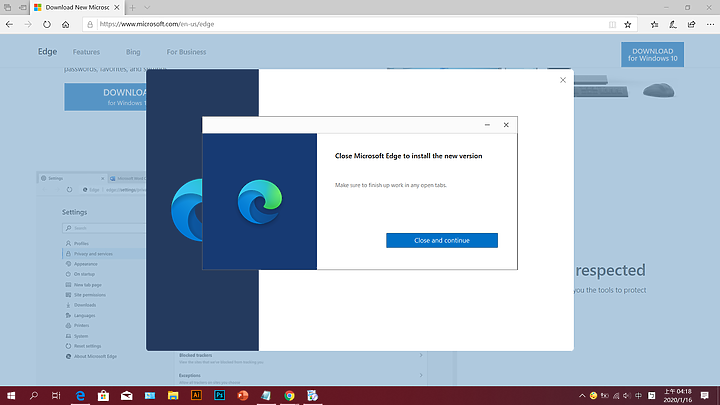Open the notepad-style app on taskbar
Viewport: 720px width, 405px height.
tap(266, 395)
